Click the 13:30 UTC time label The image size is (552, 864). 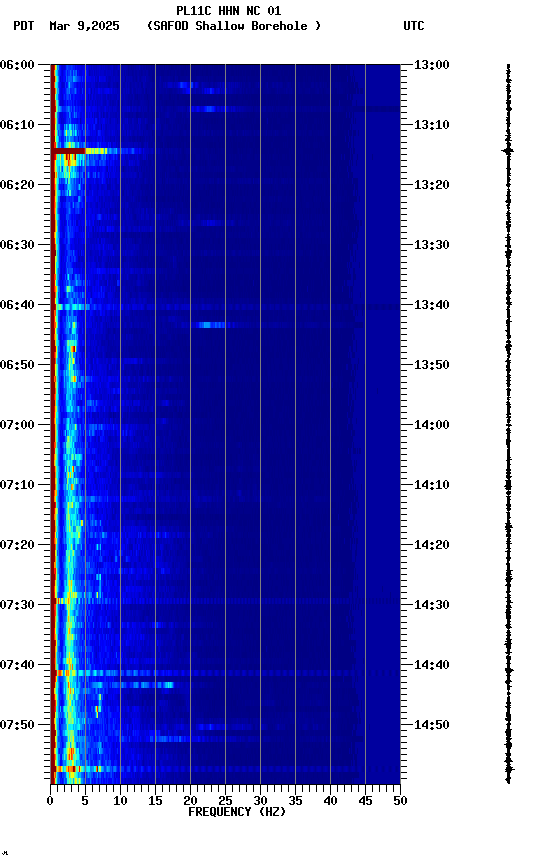point(432,245)
